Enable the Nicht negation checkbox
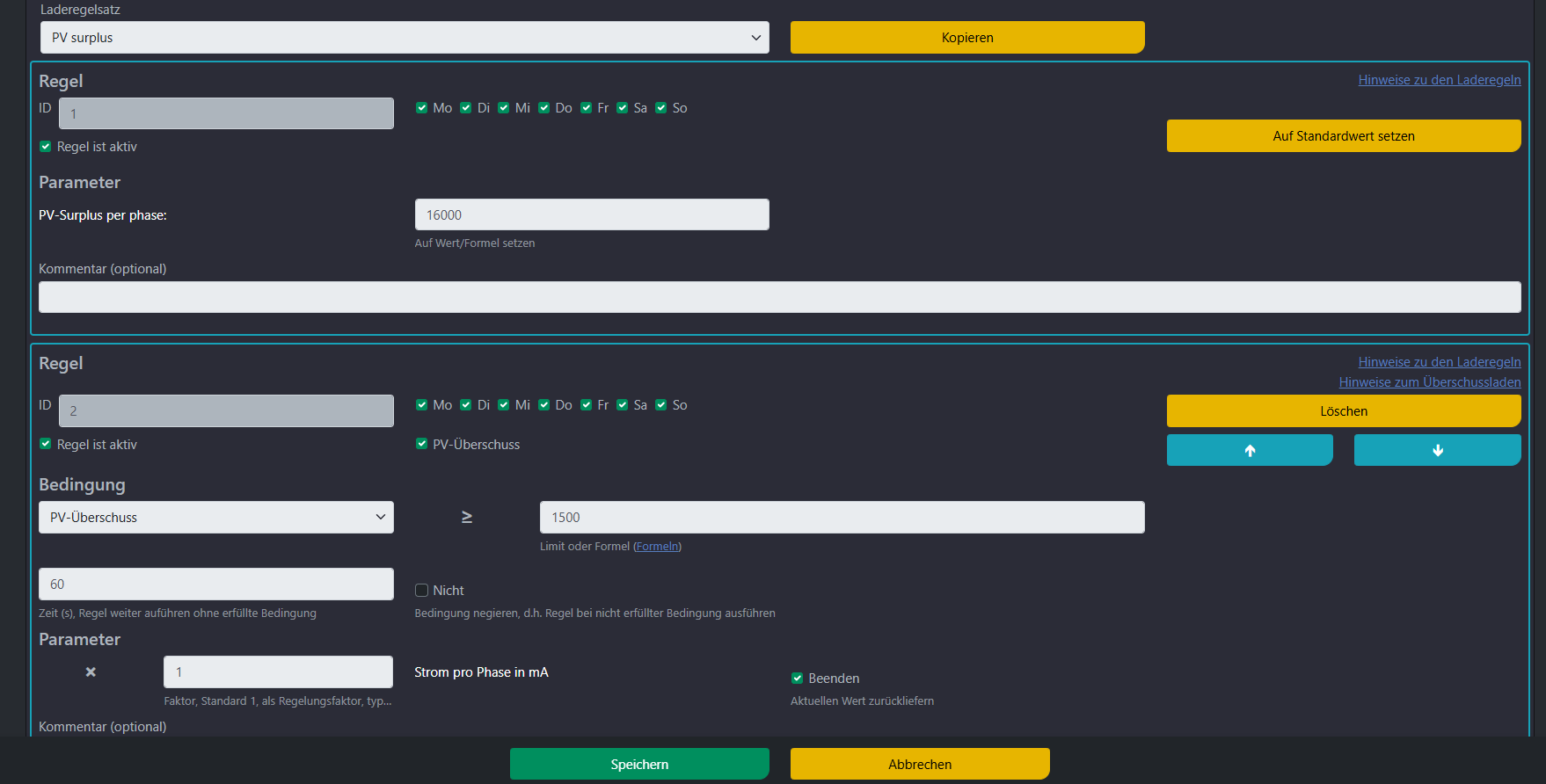1546x784 pixels. tap(422, 591)
